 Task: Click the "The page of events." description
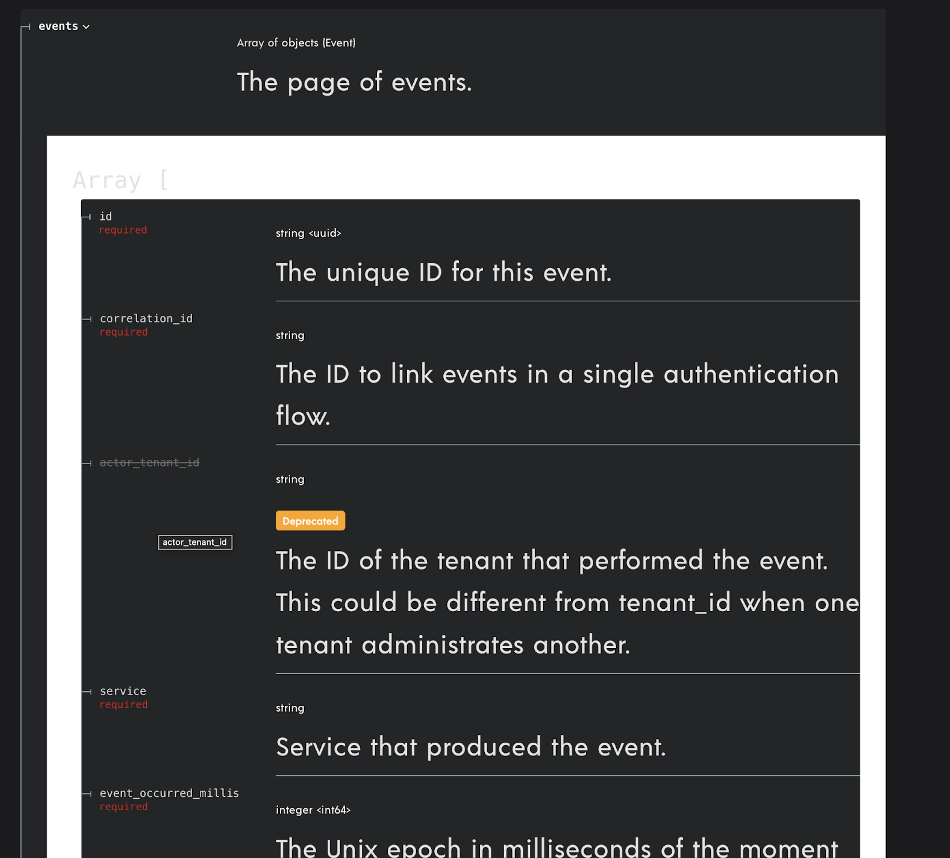354,82
